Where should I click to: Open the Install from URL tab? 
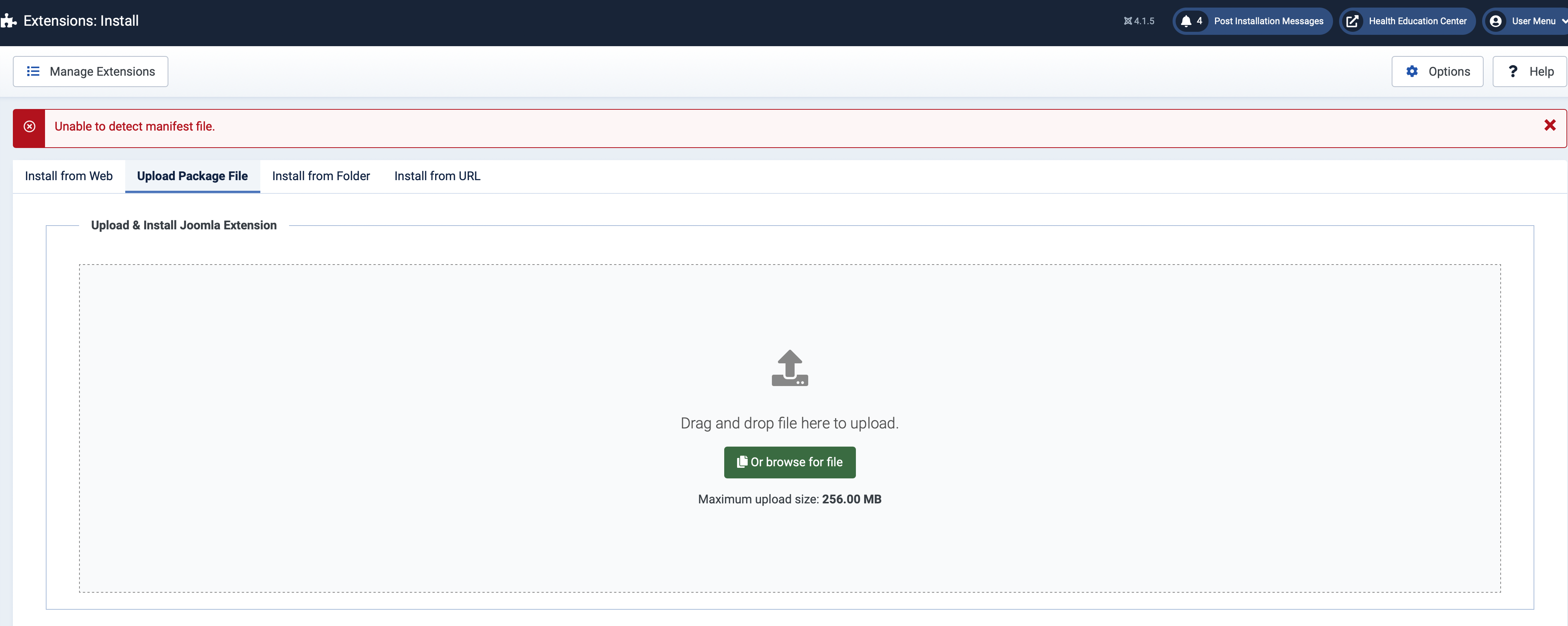[x=437, y=176]
